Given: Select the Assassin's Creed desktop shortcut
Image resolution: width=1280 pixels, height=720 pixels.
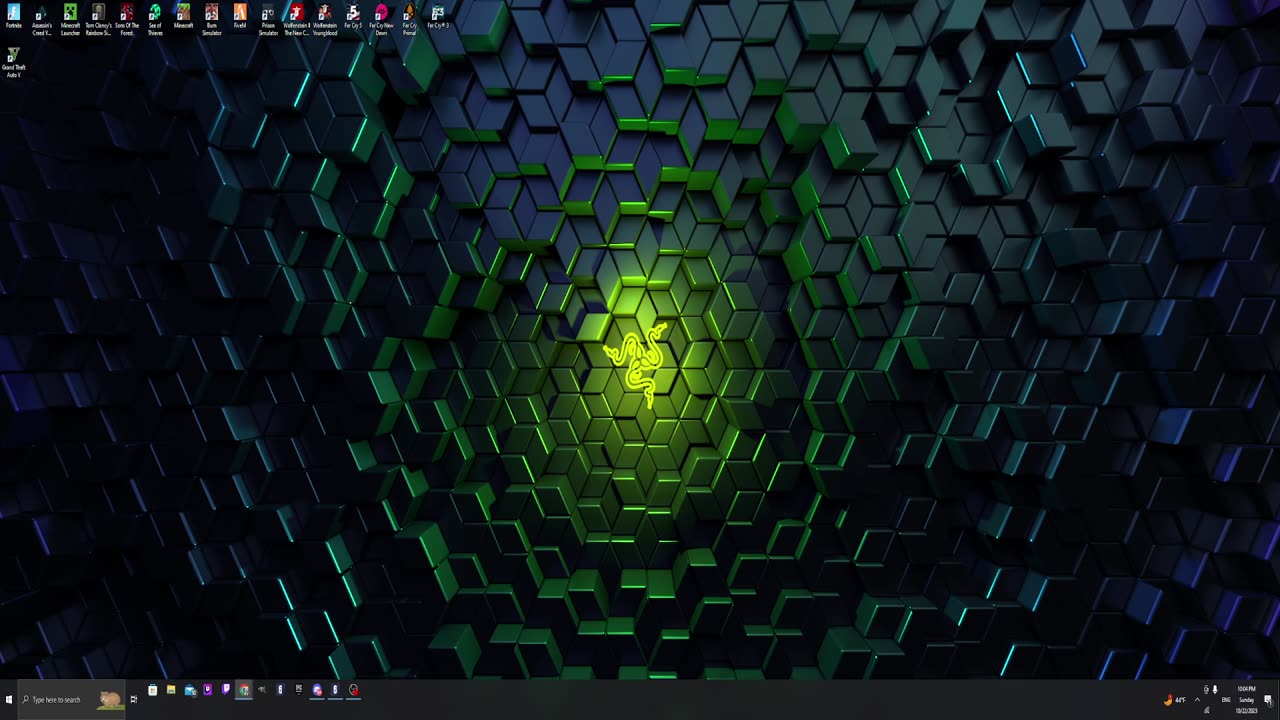Looking at the screenshot, I should click(x=42, y=20).
